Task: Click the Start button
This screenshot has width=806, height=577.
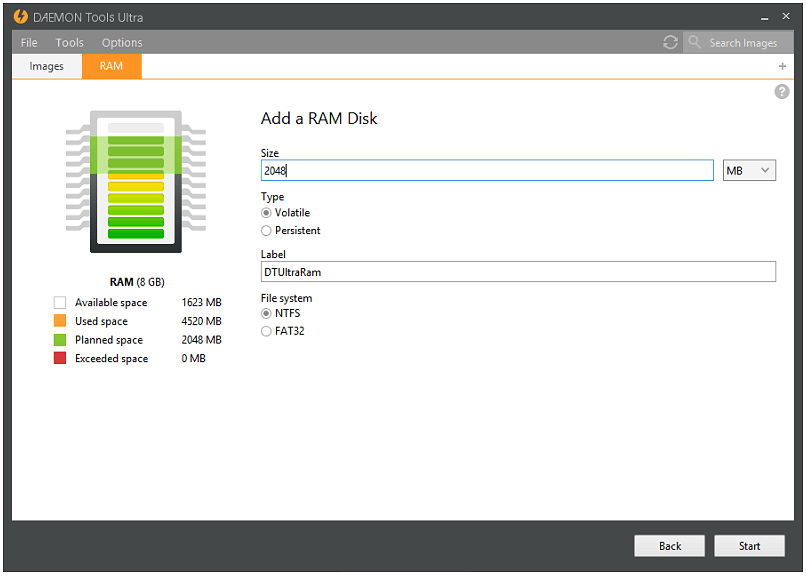Action: point(749,546)
